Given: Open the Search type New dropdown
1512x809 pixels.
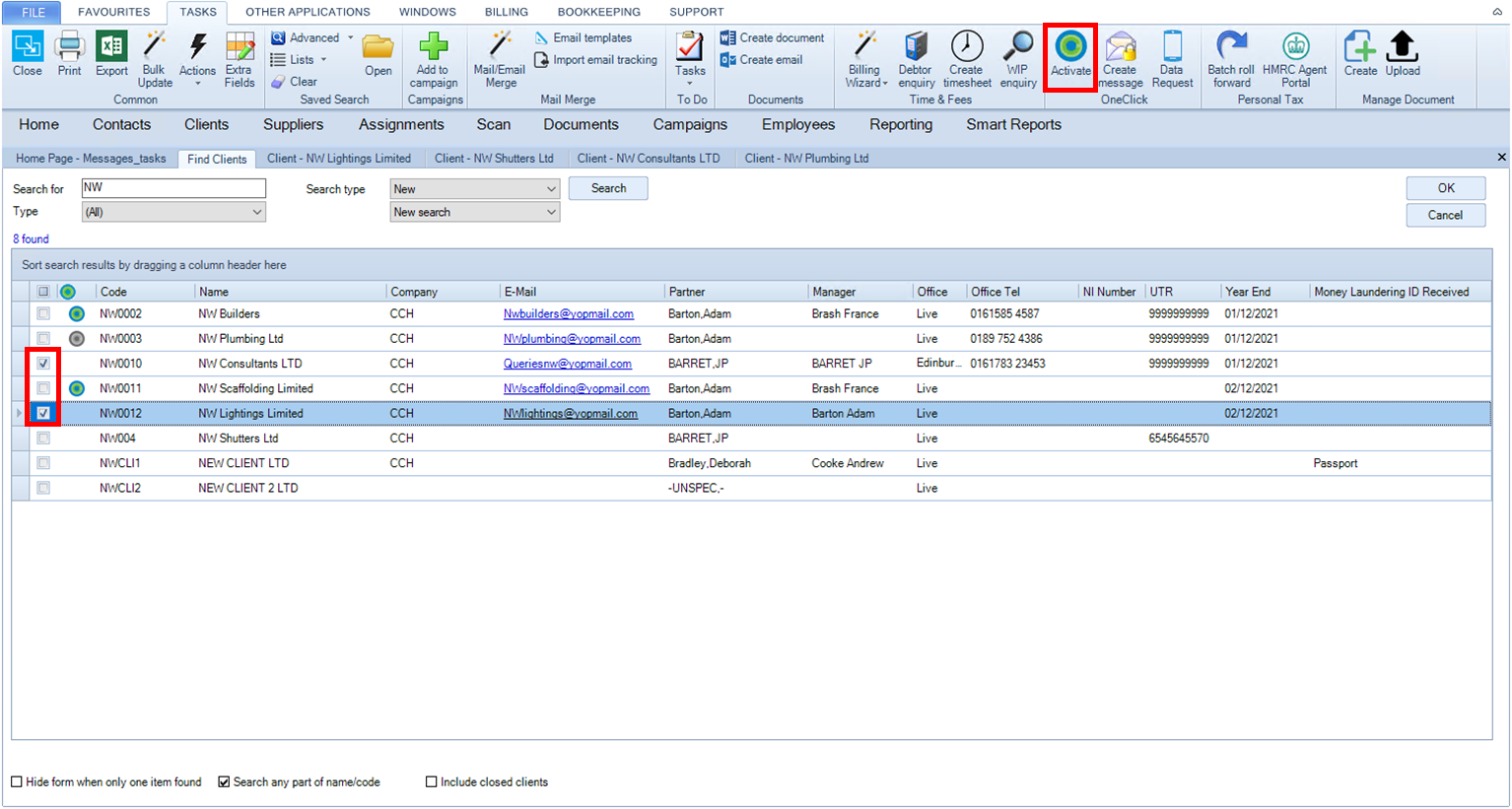Looking at the screenshot, I should point(475,189).
